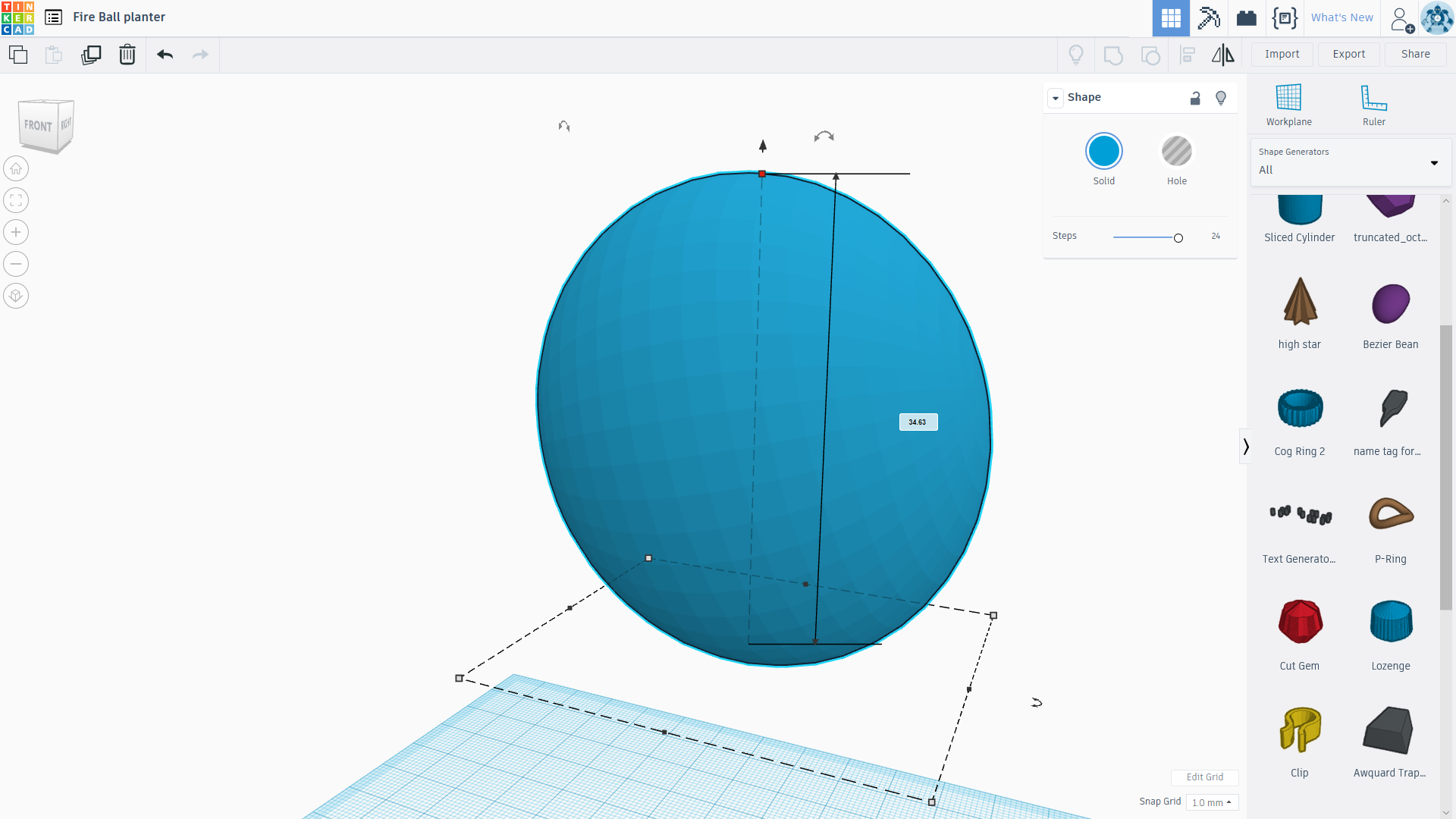
Task: Click the Ungroup shapes icon
Action: (1150, 55)
